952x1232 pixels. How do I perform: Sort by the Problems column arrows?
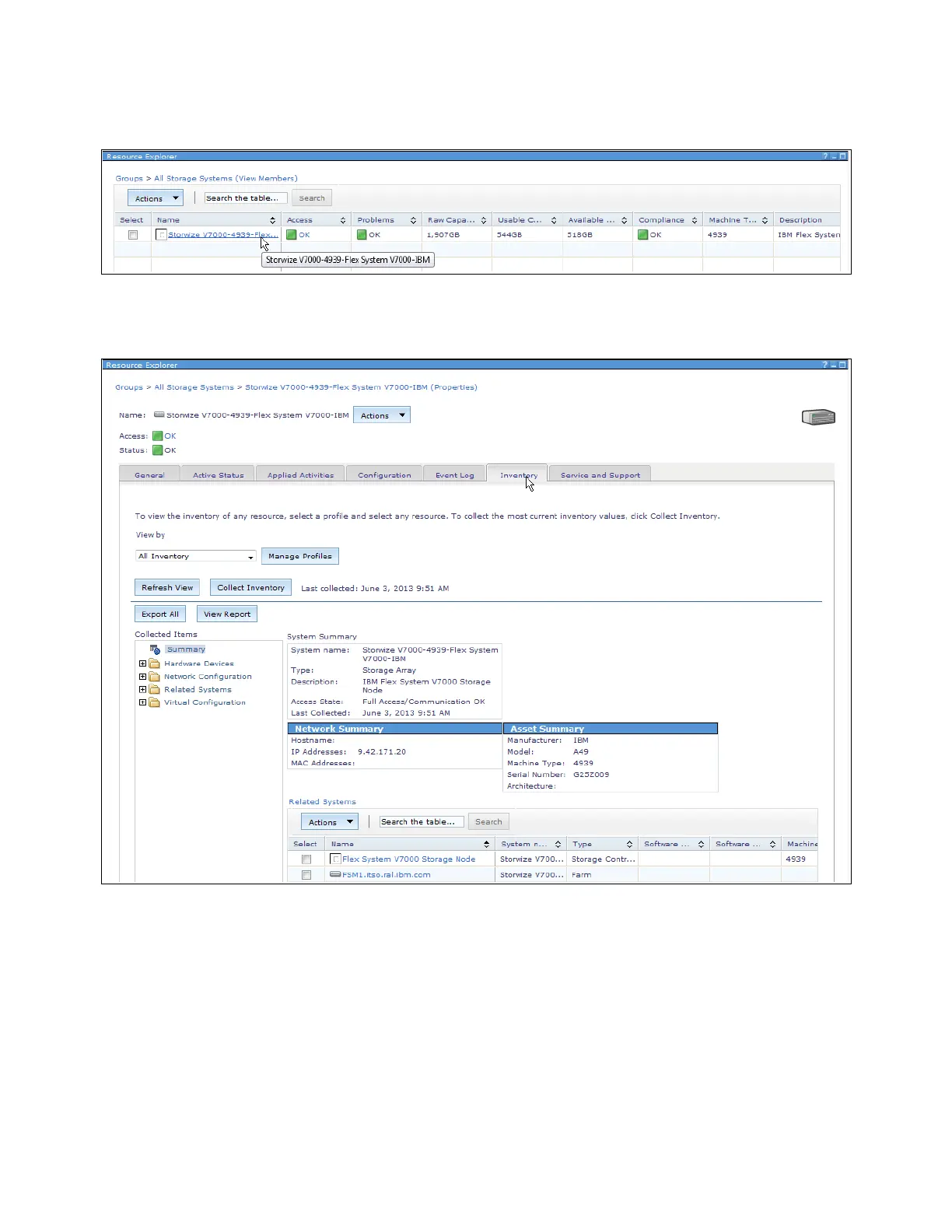coord(413,220)
